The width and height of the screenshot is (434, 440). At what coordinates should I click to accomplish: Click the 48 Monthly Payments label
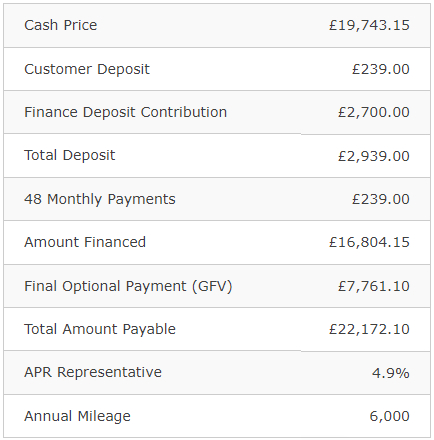point(100,199)
